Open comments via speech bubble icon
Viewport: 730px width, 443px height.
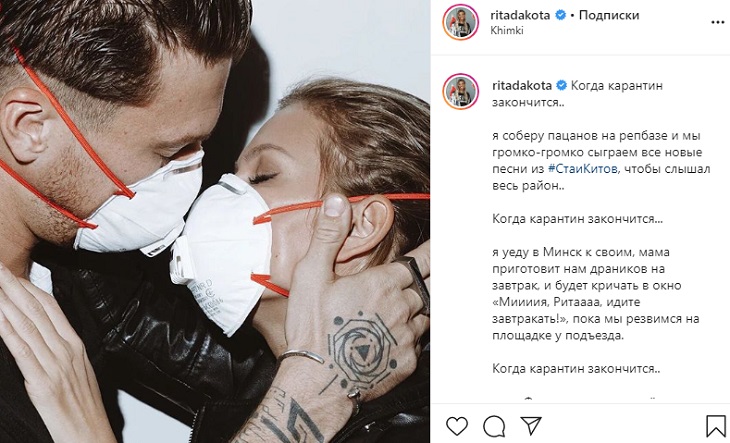click(x=494, y=426)
